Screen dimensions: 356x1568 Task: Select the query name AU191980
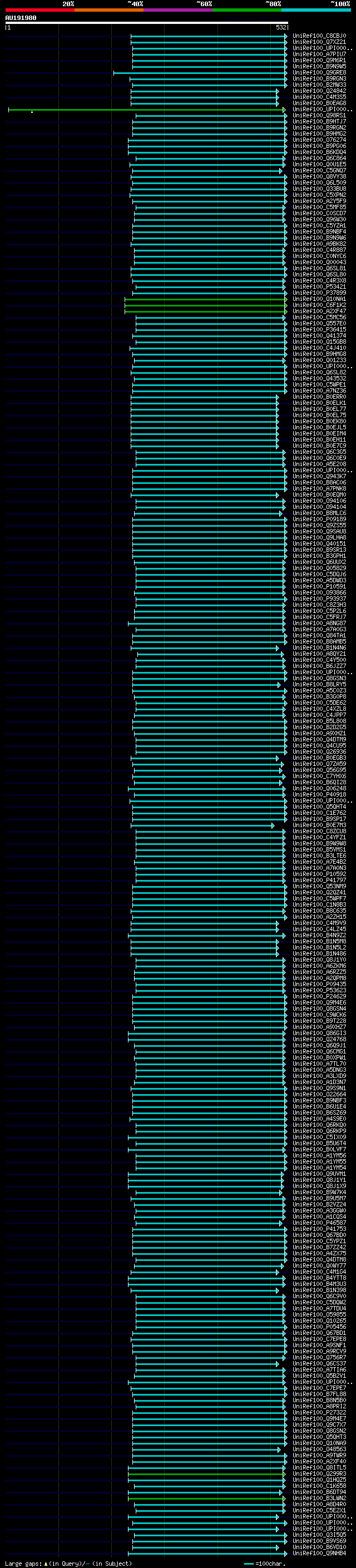pos(21,18)
